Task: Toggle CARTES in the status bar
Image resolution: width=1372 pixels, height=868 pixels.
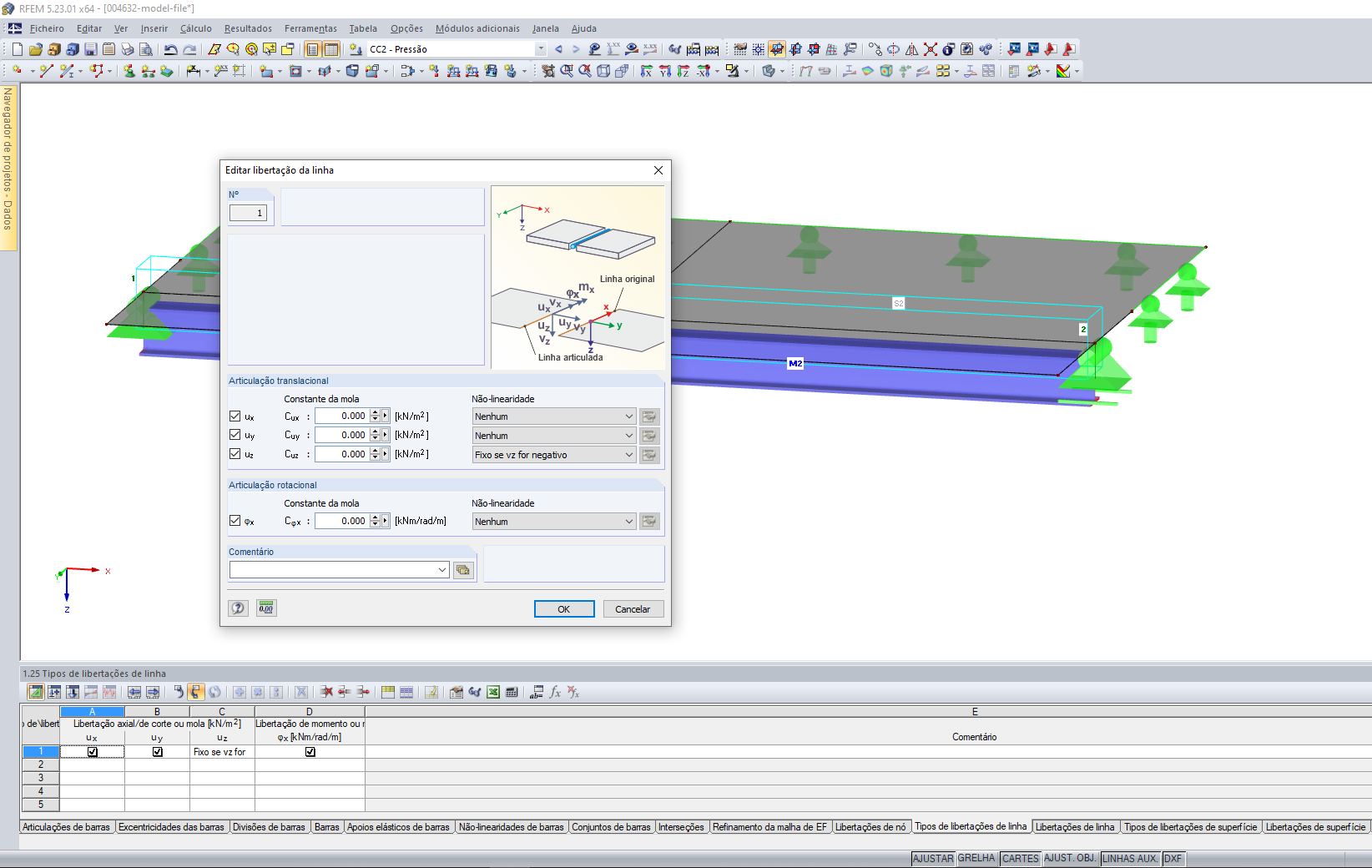Action: pos(1021,859)
